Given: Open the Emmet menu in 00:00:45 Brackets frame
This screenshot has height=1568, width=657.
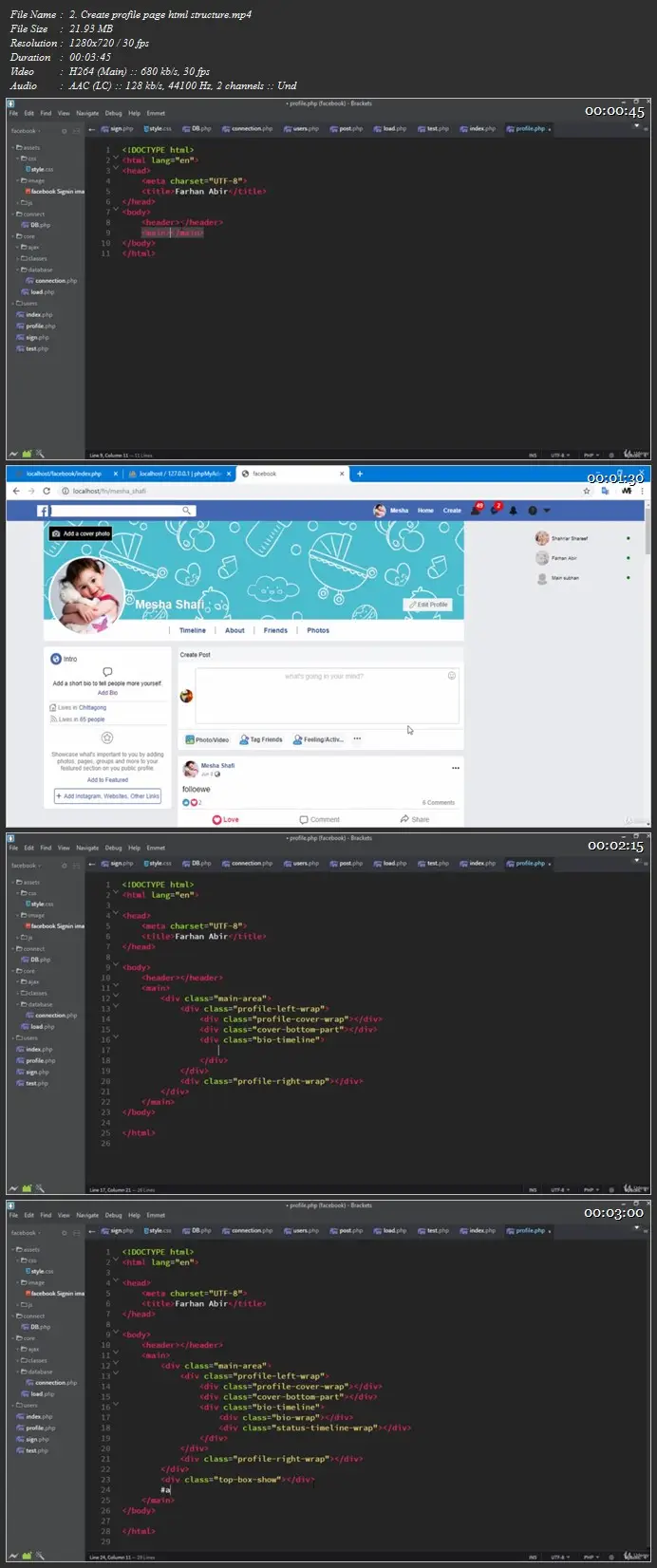Looking at the screenshot, I should coord(156,113).
